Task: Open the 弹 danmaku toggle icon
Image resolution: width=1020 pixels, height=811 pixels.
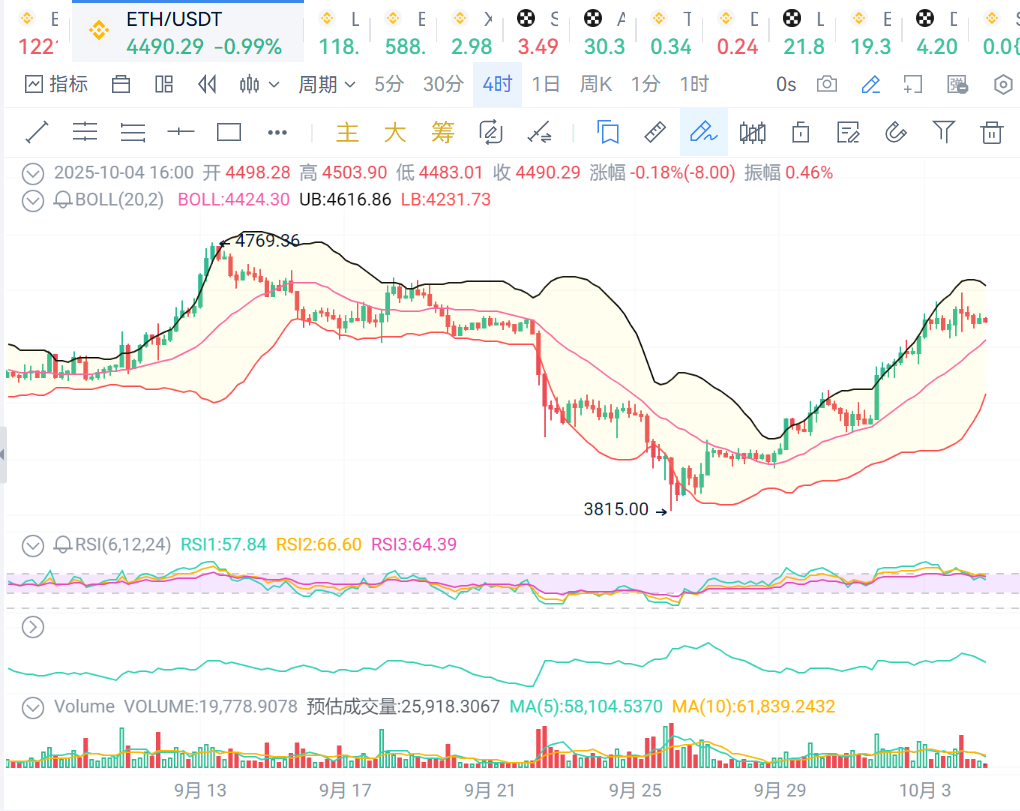Action: coord(958,85)
